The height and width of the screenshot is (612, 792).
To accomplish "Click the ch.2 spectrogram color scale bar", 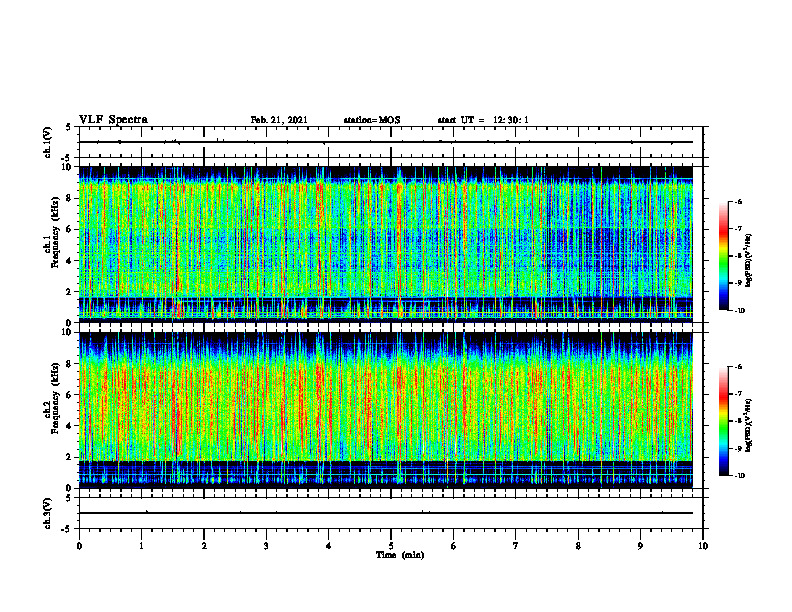I will 723,421.
